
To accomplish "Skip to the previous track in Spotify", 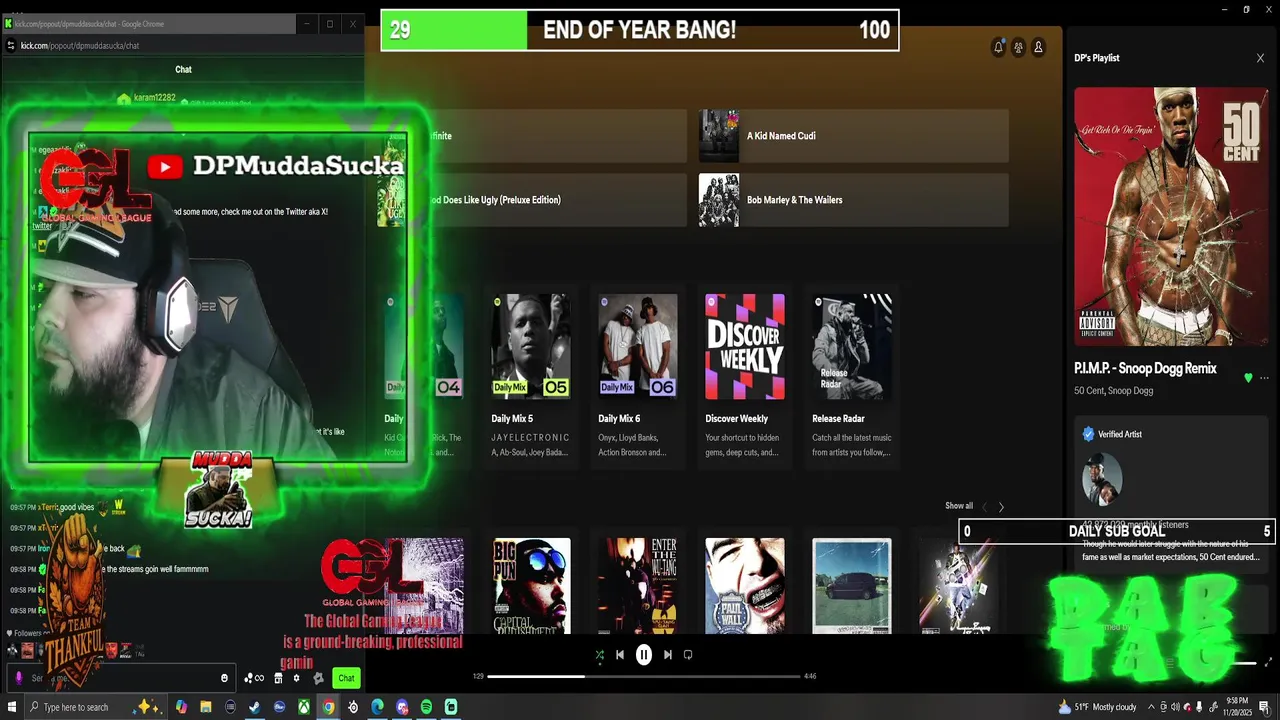I will pos(620,655).
